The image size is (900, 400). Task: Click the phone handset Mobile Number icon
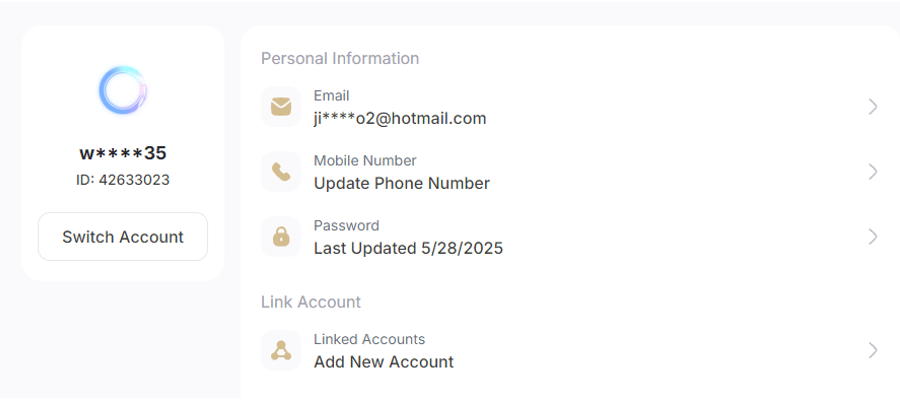pos(281,172)
